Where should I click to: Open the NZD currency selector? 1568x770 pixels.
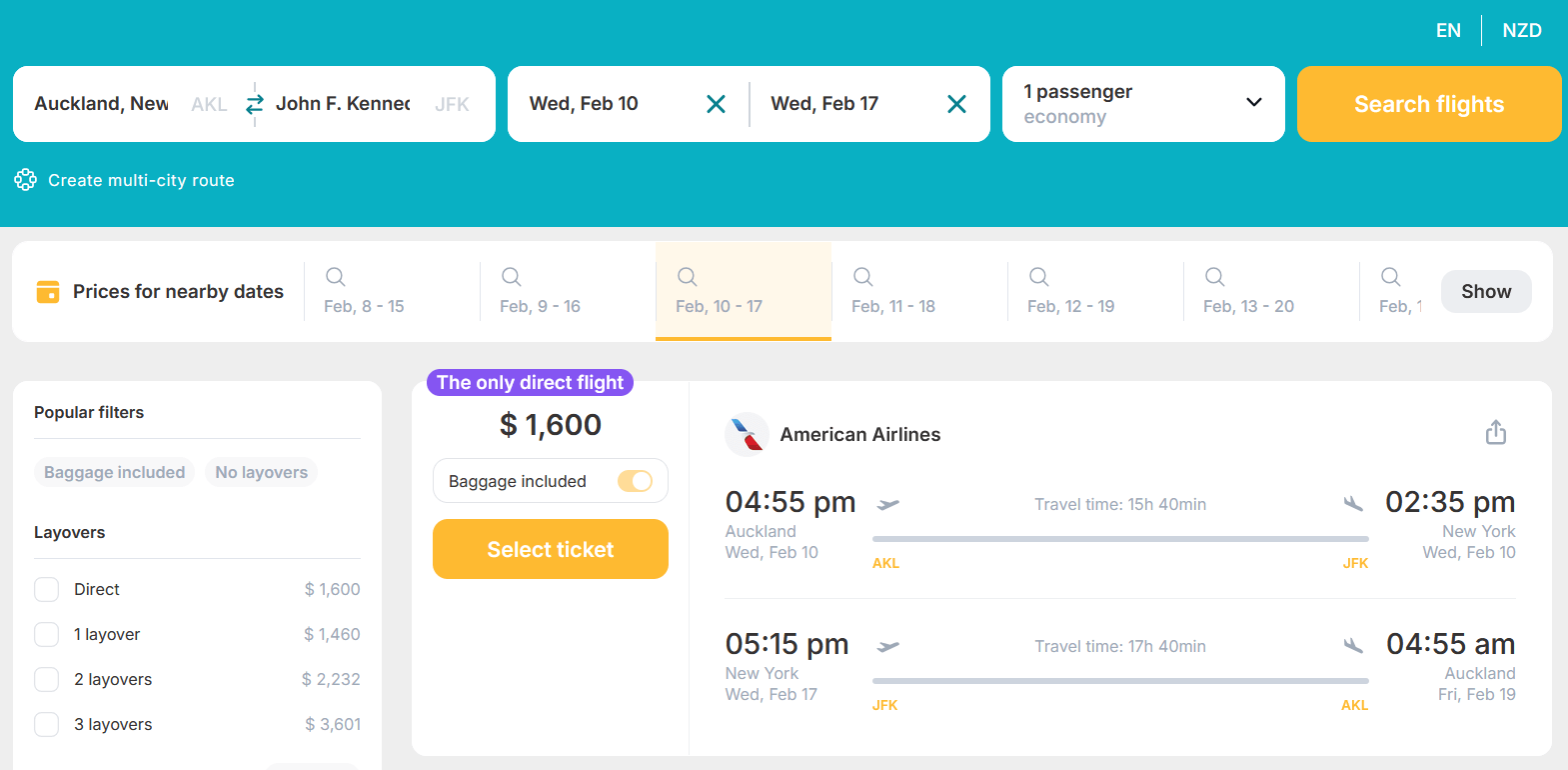(x=1522, y=30)
